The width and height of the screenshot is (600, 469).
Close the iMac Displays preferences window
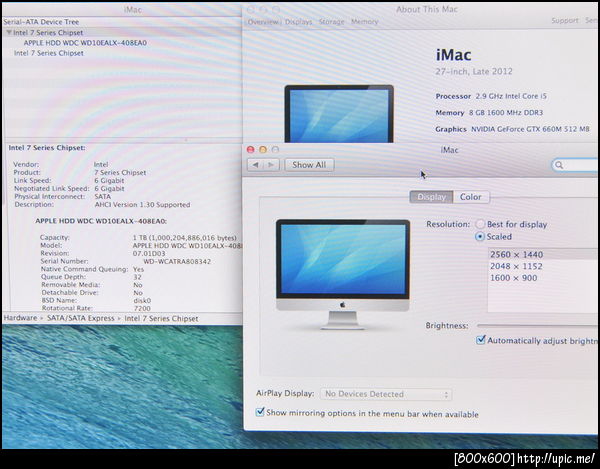point(251,150)
